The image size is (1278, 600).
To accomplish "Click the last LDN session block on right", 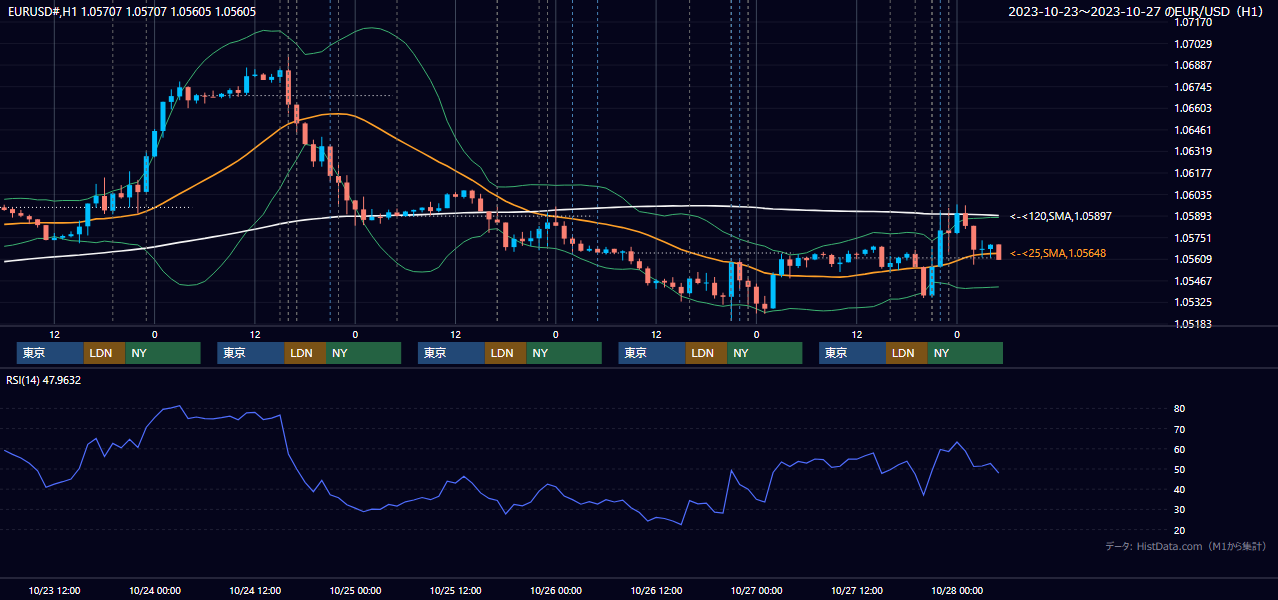I will [x=906, y=353].
